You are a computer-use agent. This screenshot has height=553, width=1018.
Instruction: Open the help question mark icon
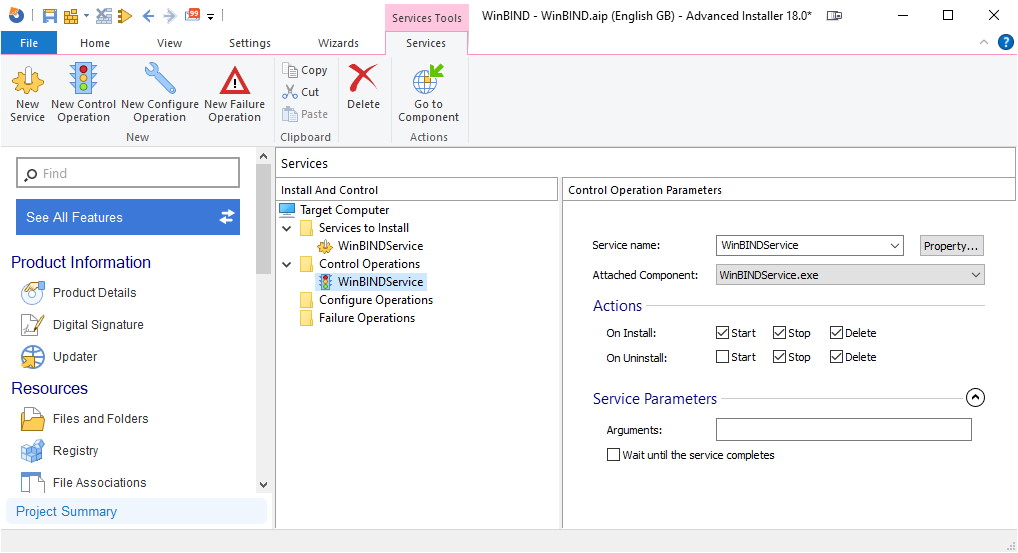coord(1005,42)
